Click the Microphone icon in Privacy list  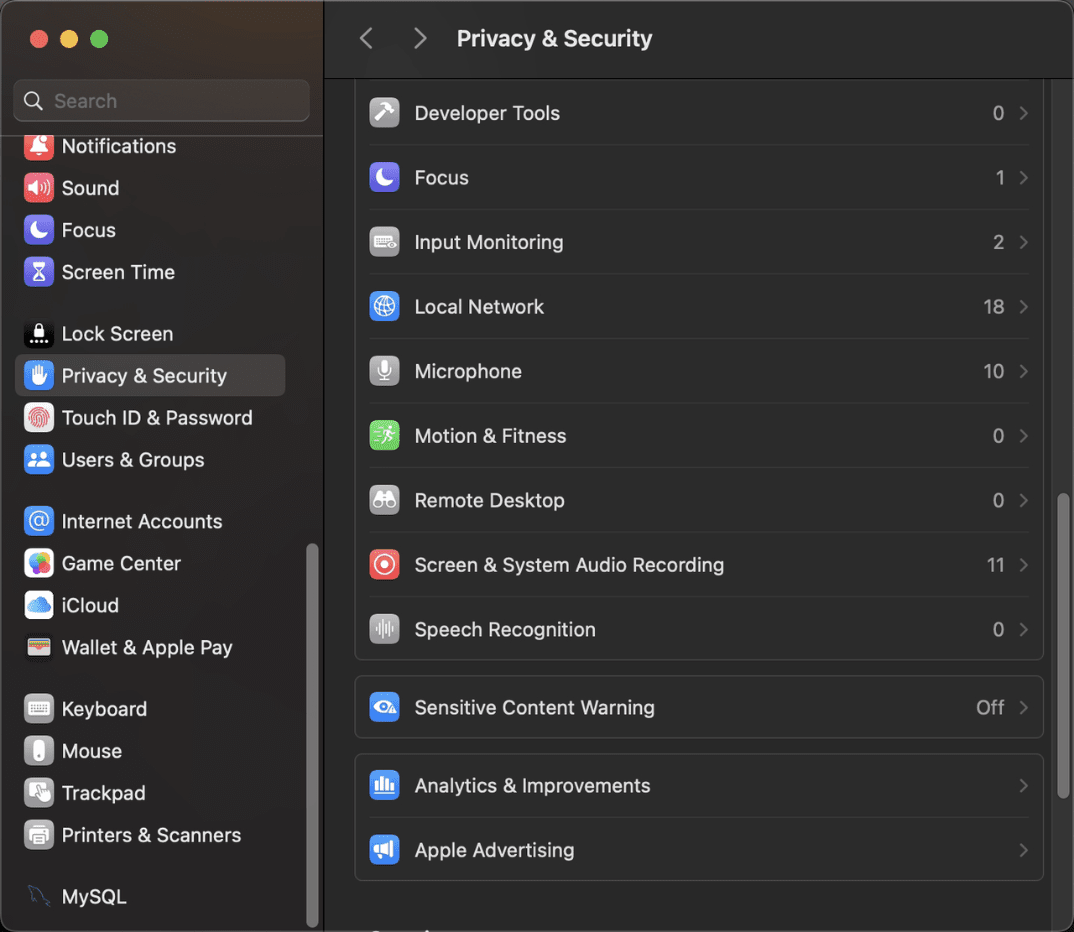pos(384,371)
